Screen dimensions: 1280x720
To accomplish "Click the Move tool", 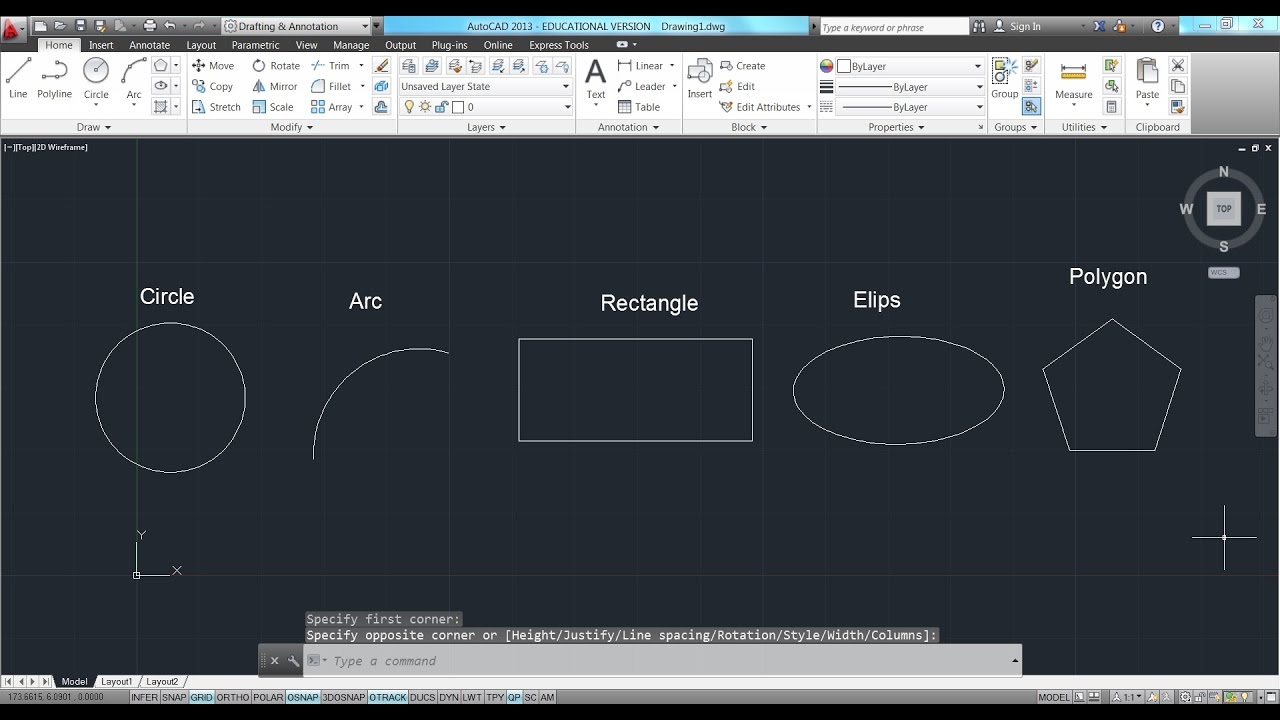I will click(212, 66).
